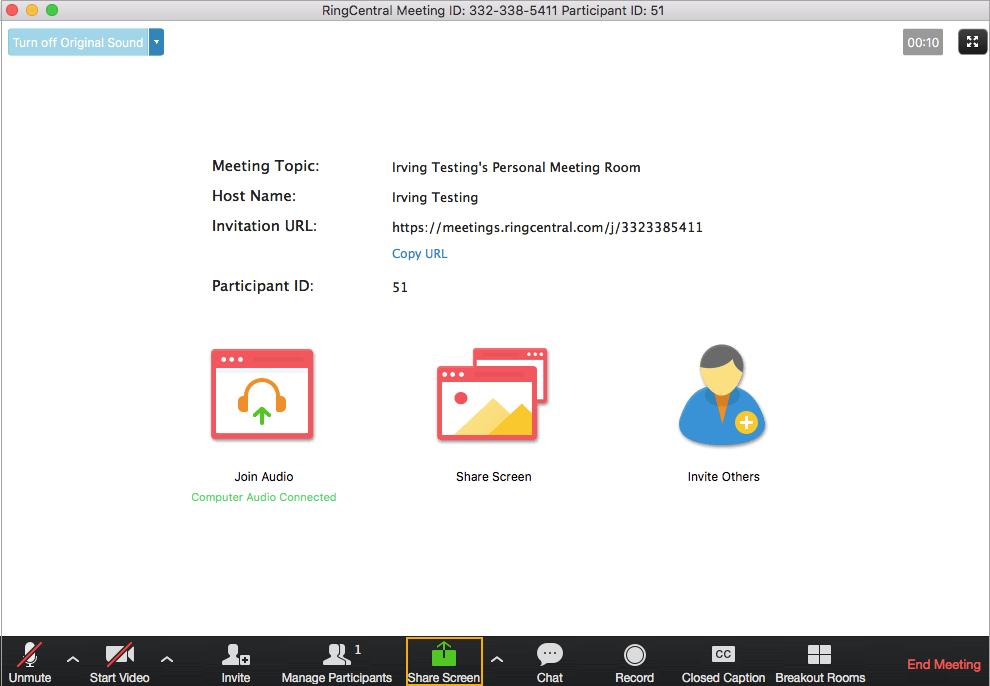Expand video options arrow next to Start Video
990x686 pixels.
pyautogui.click(x=167, y=659)
